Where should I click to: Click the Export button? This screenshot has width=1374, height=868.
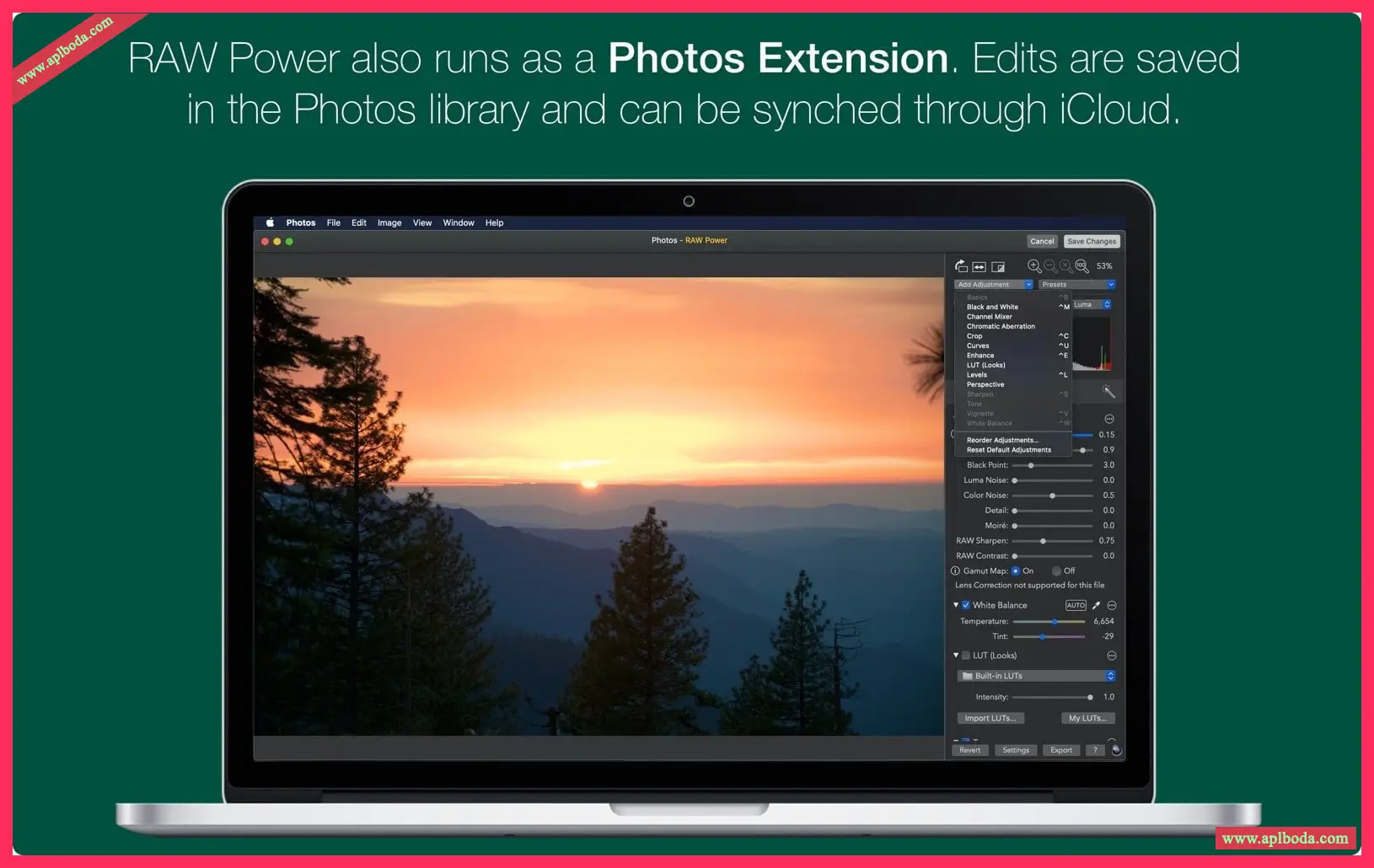pos(1061,750)
